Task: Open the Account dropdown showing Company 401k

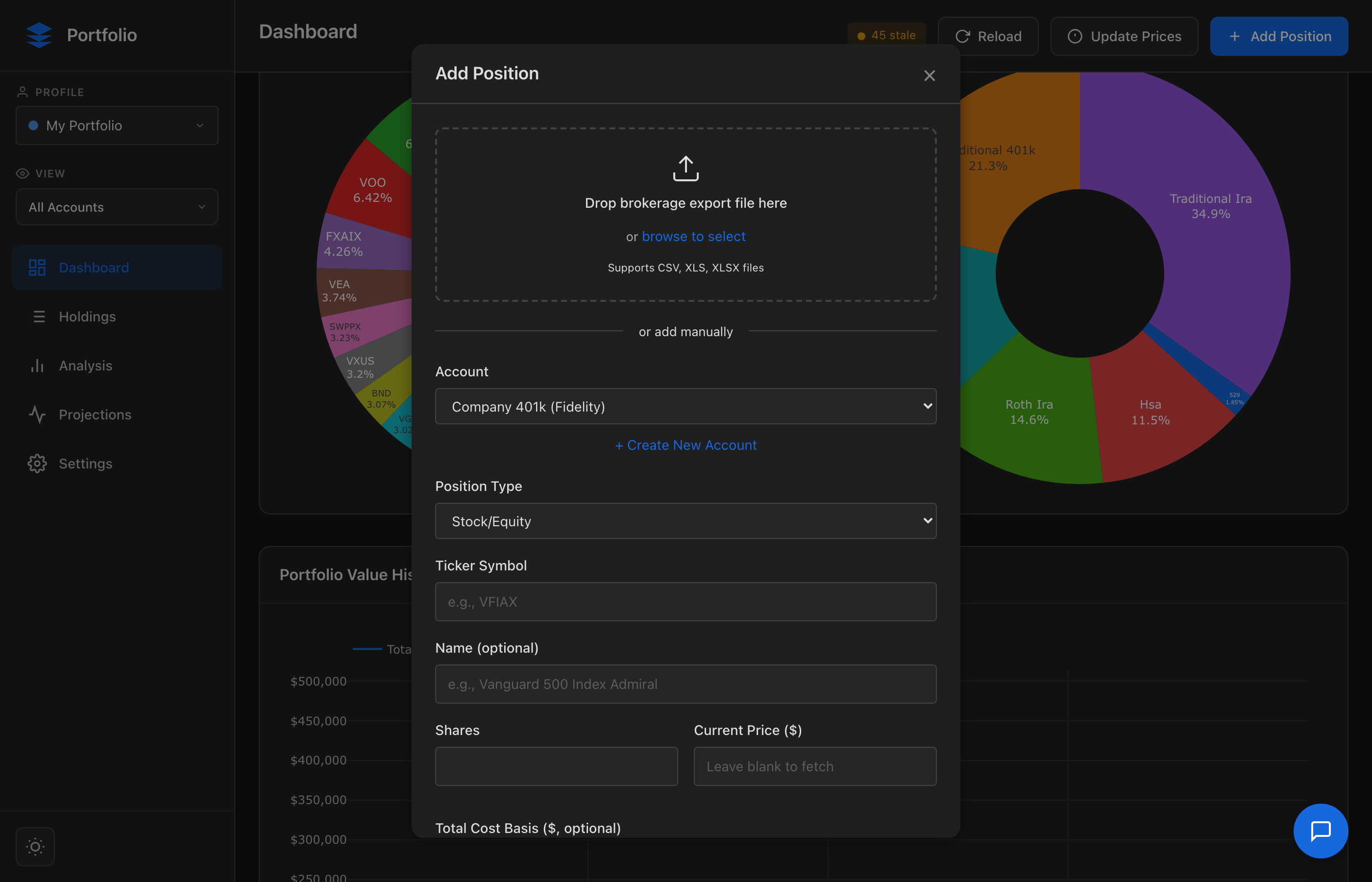Action: coord(686,406)
